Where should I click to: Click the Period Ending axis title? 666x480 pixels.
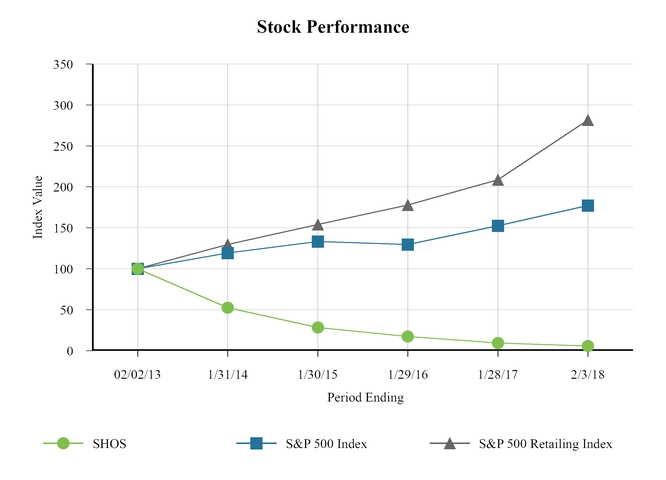tap(365, 397)
